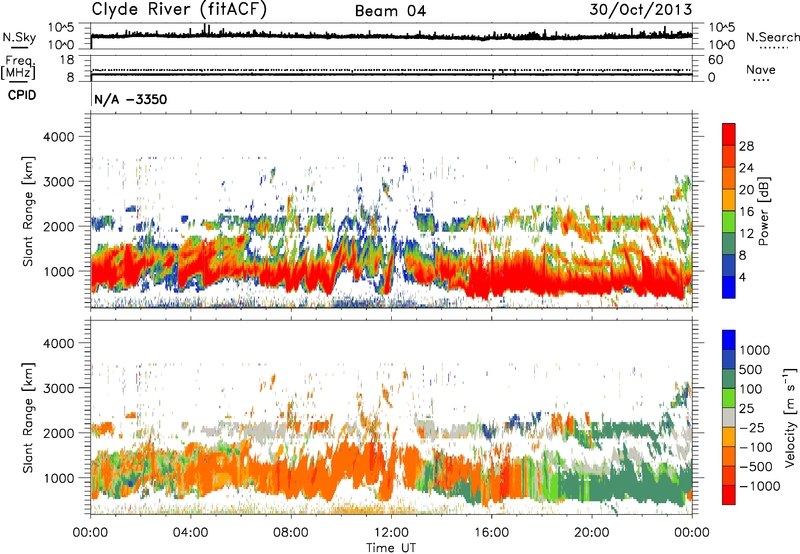The height and width of the screenshot is (554, 800).
Task: Click the '18' frequency axis tick label
Action: point(67,60)
